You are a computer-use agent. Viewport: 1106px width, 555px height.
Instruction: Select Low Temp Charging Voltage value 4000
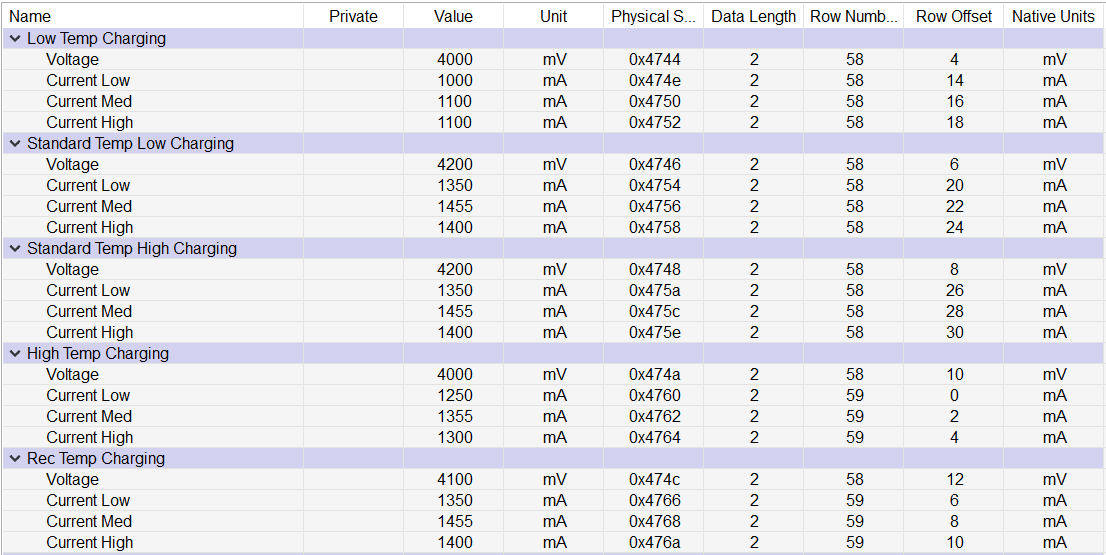coord(455,60)
